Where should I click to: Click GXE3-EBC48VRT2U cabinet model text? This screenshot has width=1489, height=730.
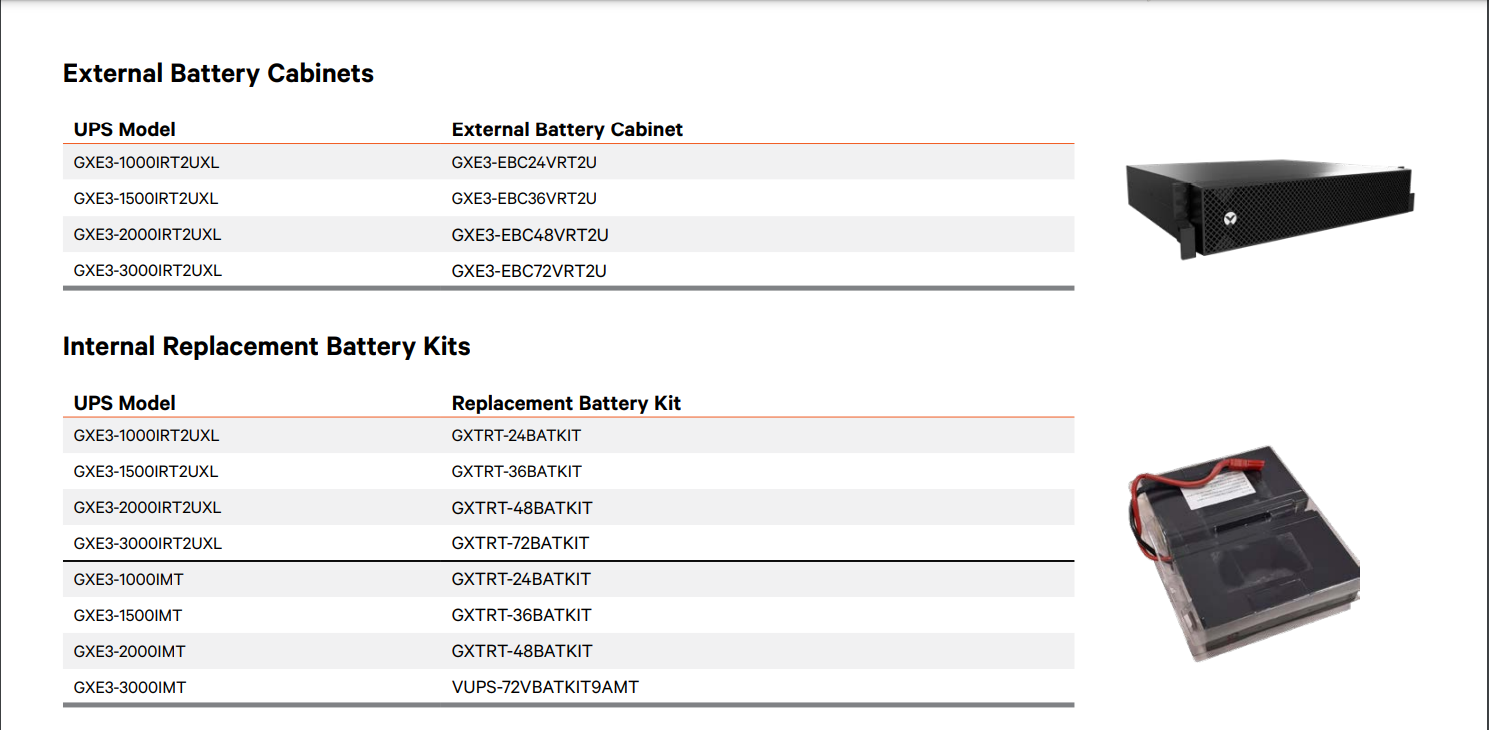(530, 235)
